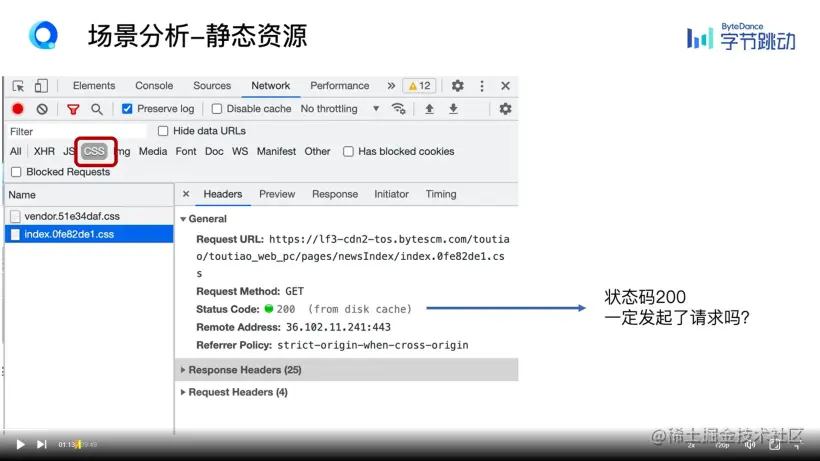Image resolution: width=820 pixels, height=461 pixels.
Task: Open the Initiator tab of the request
Action: click(x=391, y=194)
